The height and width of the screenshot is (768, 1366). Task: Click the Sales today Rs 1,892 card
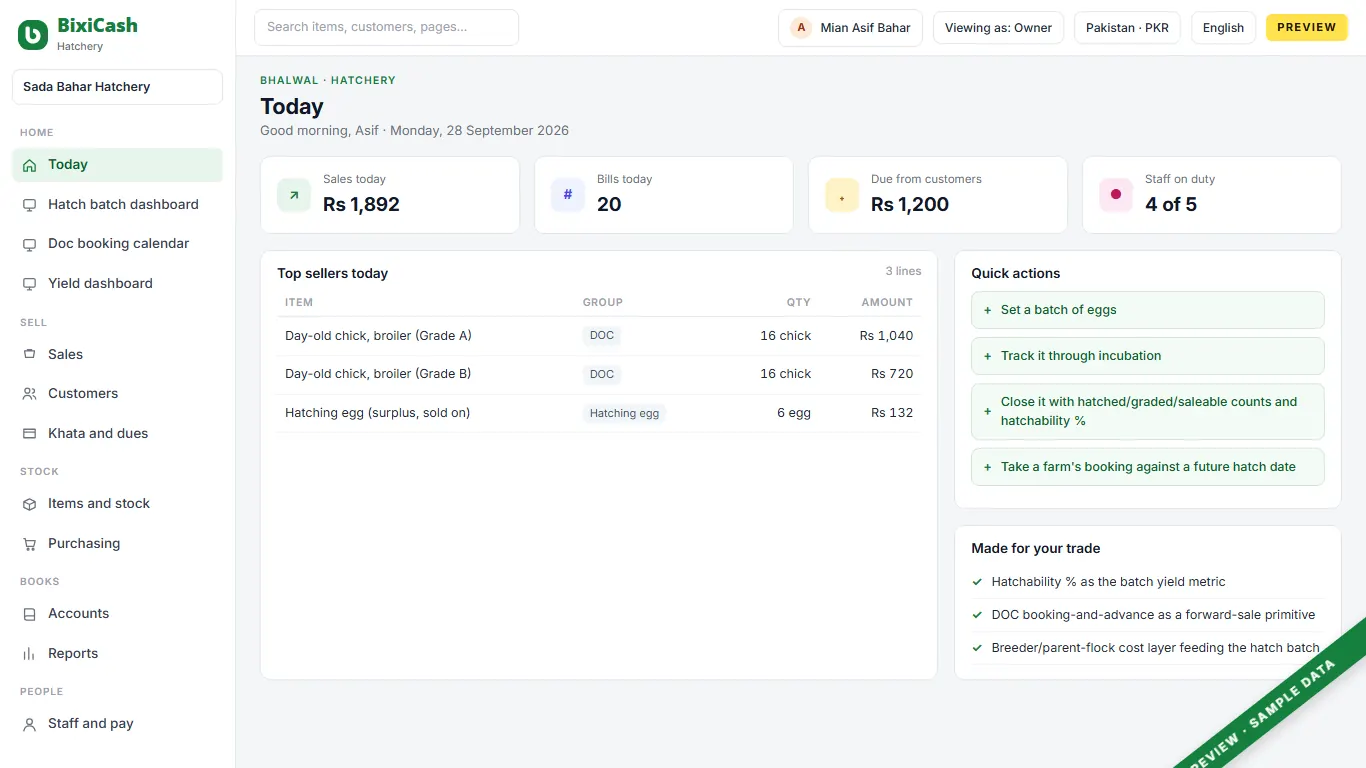[x=390, y=195]
